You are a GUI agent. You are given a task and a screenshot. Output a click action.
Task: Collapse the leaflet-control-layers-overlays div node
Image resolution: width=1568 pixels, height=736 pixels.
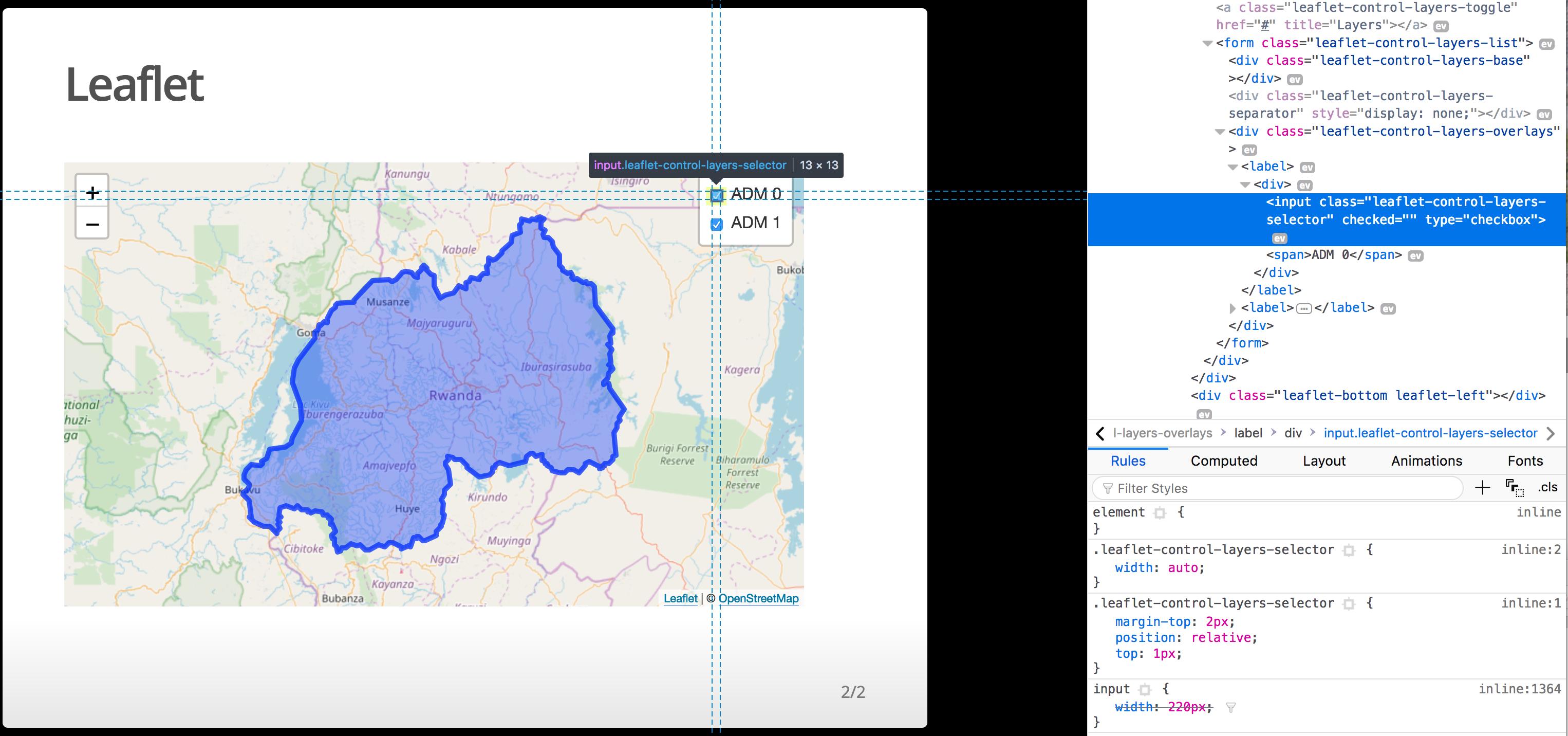click(1220, 132)
